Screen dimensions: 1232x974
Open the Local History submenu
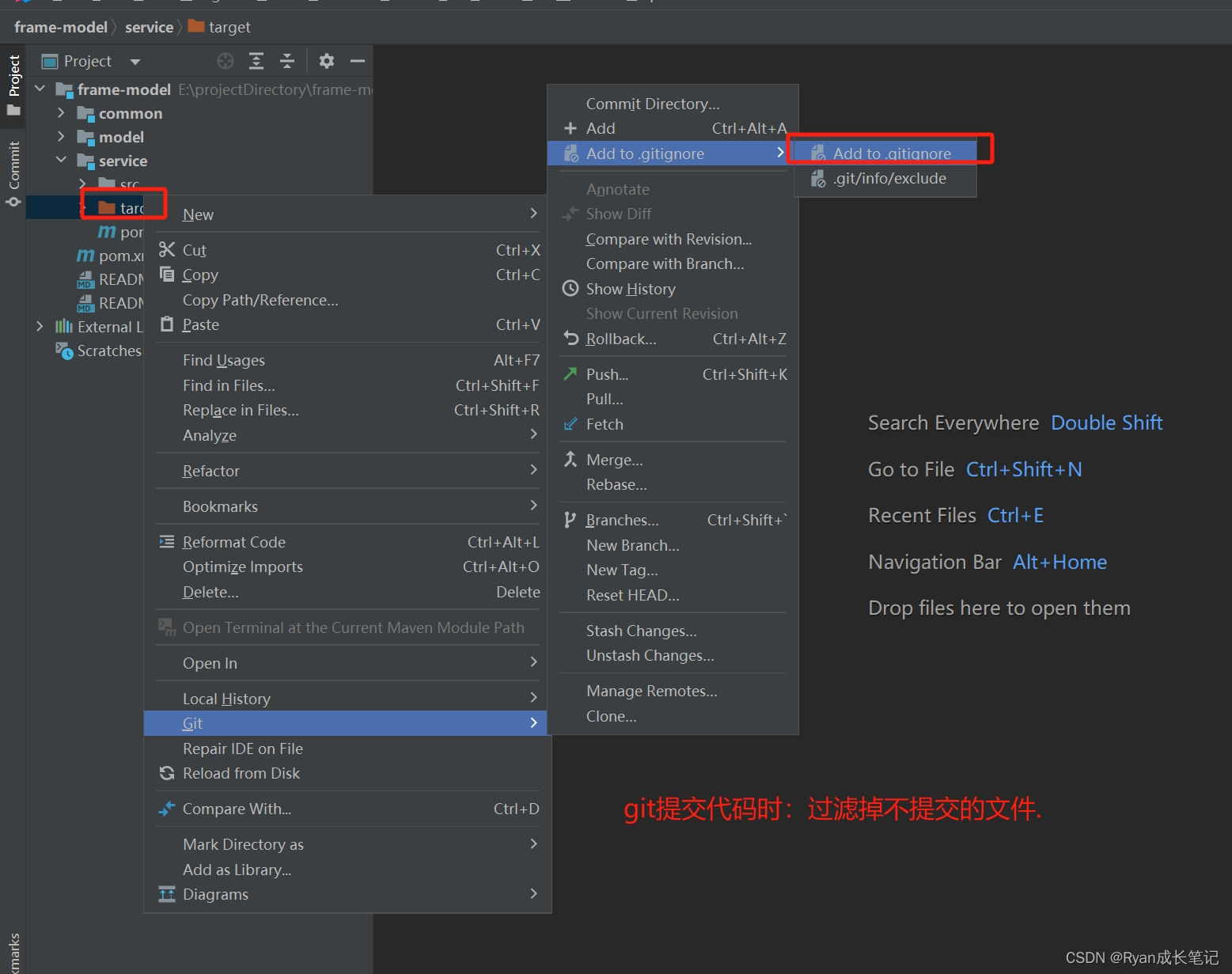[x=347, y=699]
